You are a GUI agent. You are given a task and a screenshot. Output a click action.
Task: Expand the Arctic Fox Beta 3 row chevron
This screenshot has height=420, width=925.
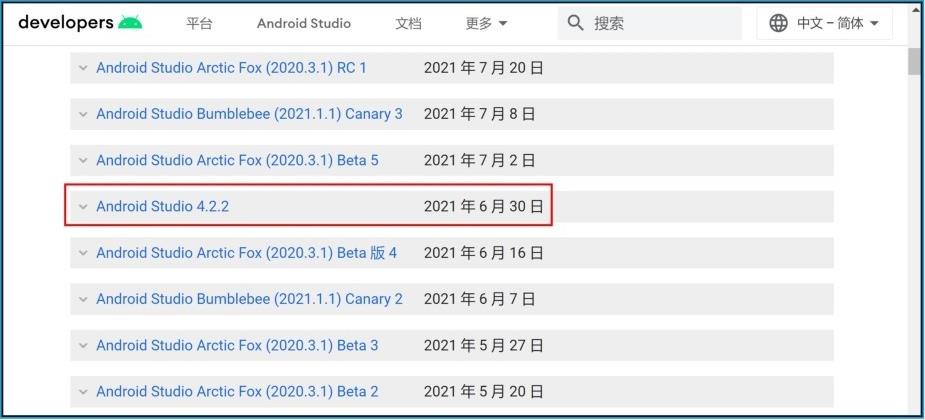coord(83,346)
